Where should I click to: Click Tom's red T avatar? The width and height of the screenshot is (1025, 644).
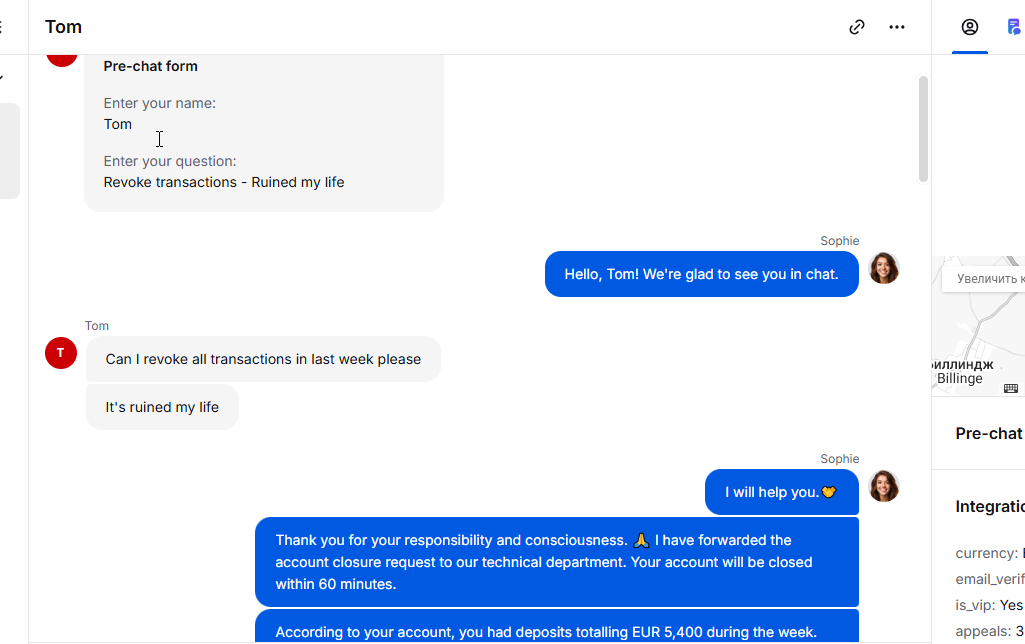click(61, 353)
